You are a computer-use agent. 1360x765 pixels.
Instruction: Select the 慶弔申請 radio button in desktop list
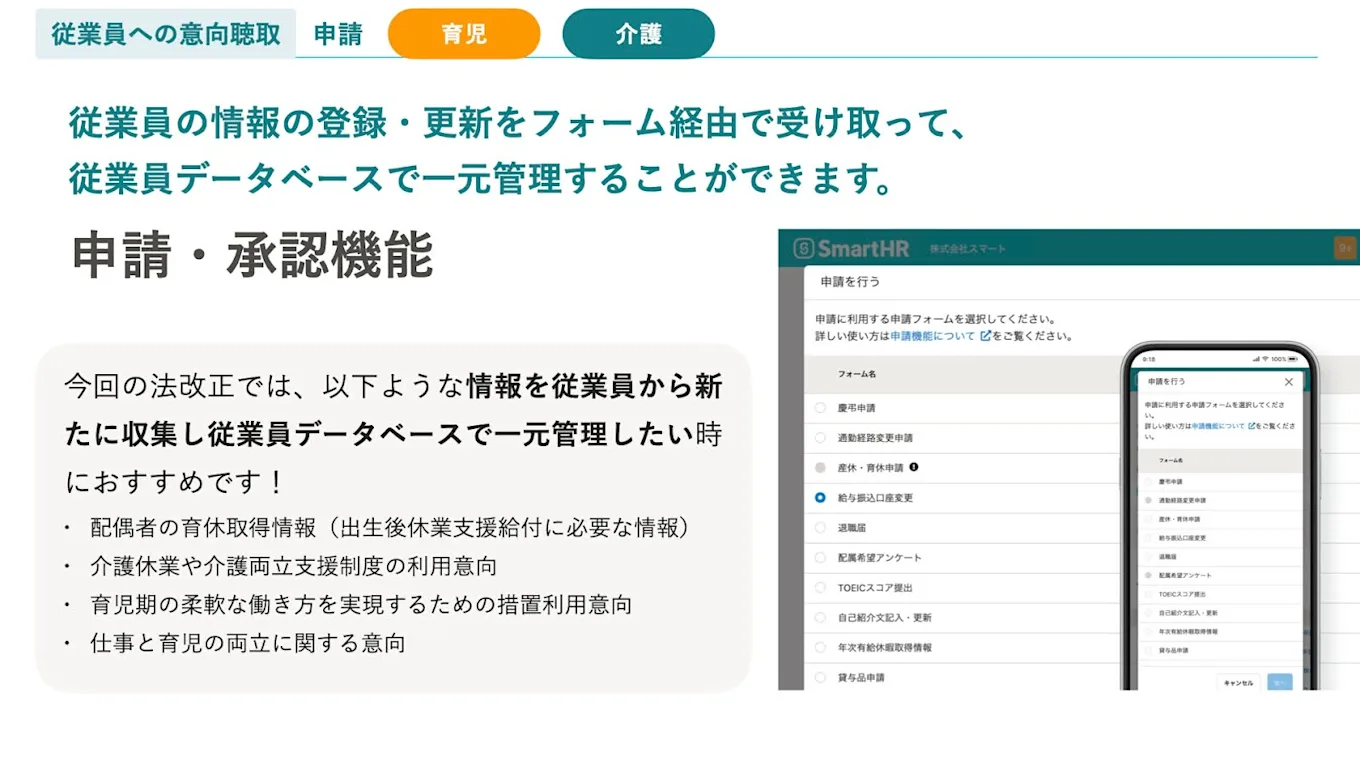click(x=820, y=407)
